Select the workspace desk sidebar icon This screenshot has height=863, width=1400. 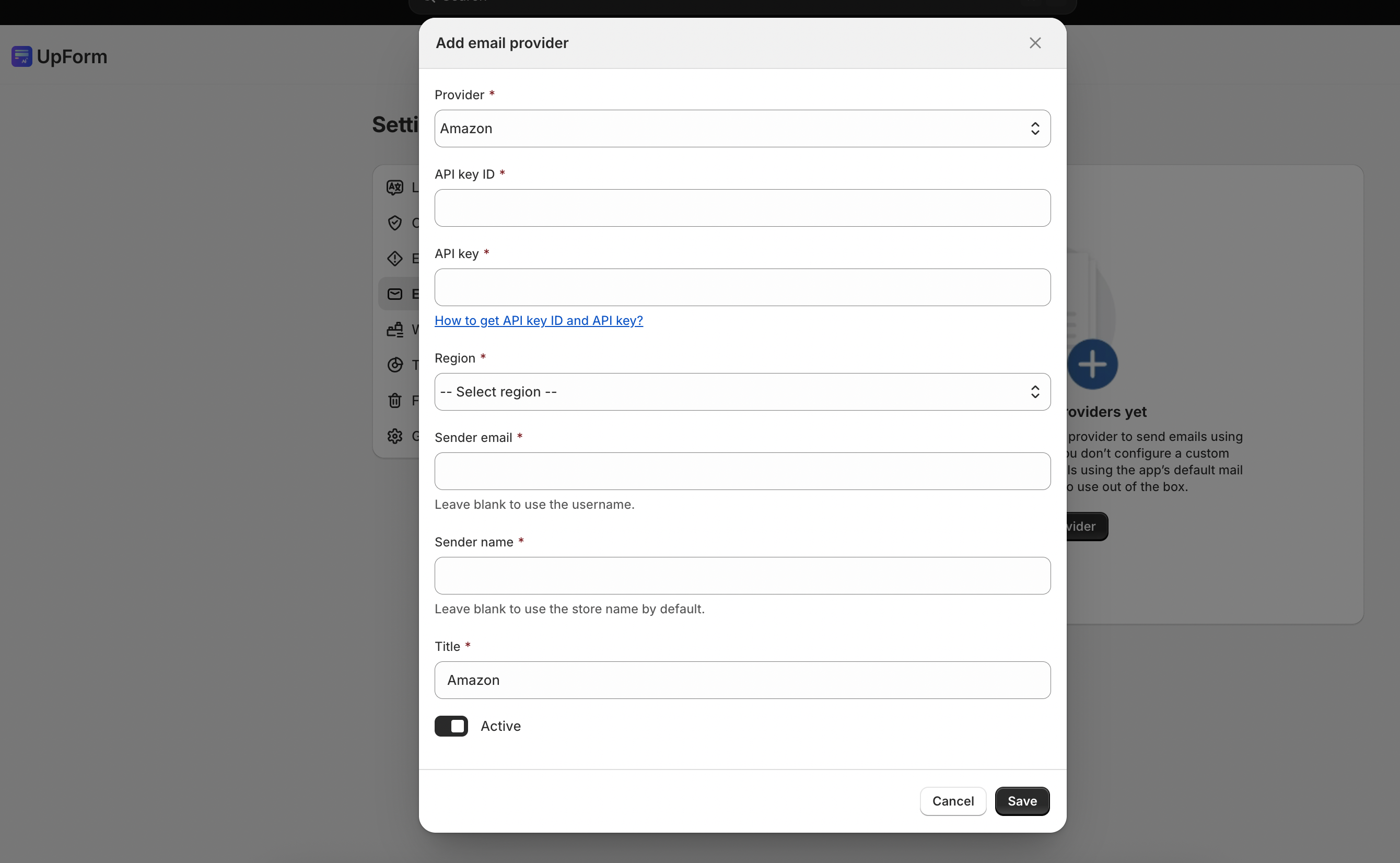(394, 329)
